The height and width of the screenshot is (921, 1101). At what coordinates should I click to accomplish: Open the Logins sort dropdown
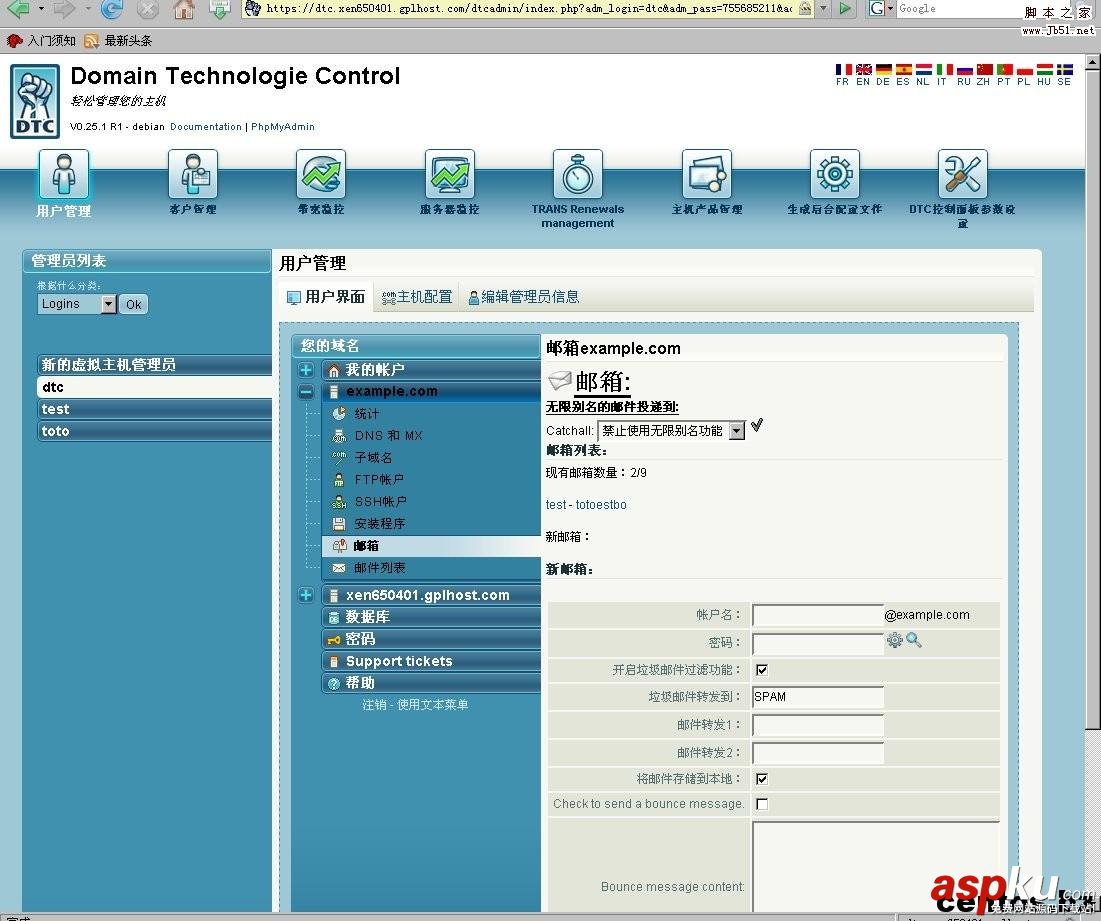click(77, 304)
